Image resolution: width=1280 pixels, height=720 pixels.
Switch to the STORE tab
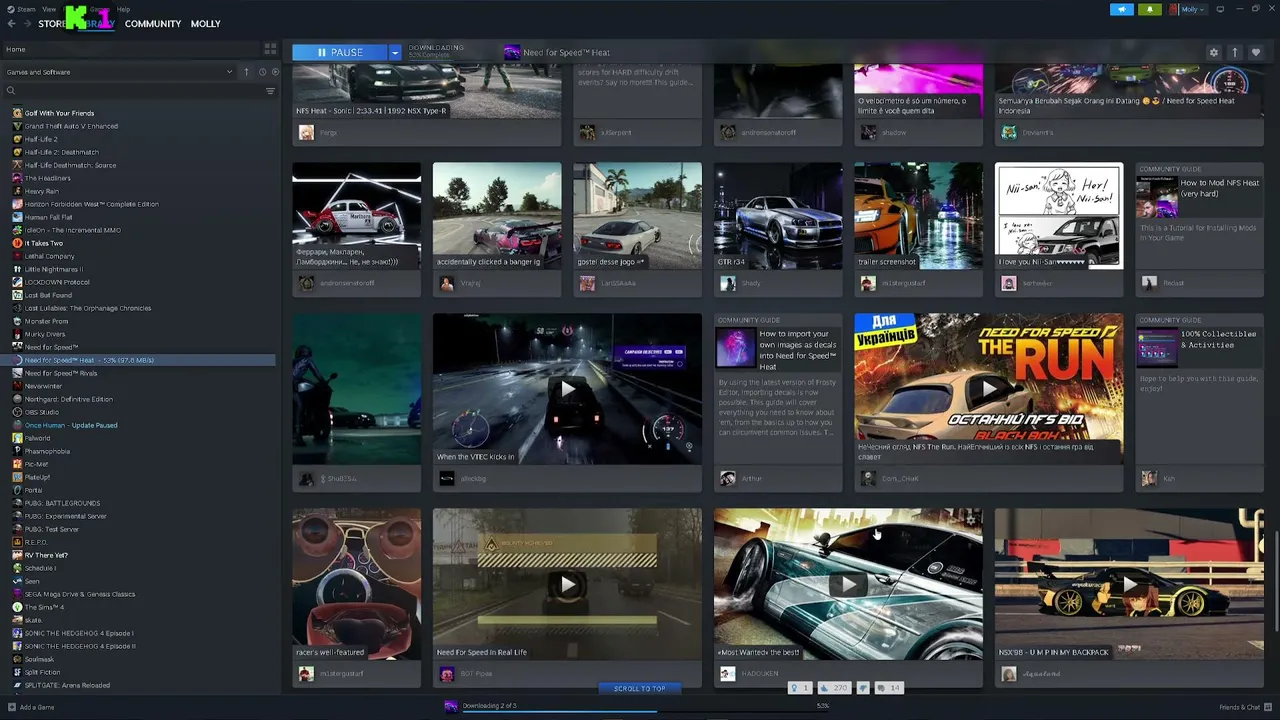[51, 23]
